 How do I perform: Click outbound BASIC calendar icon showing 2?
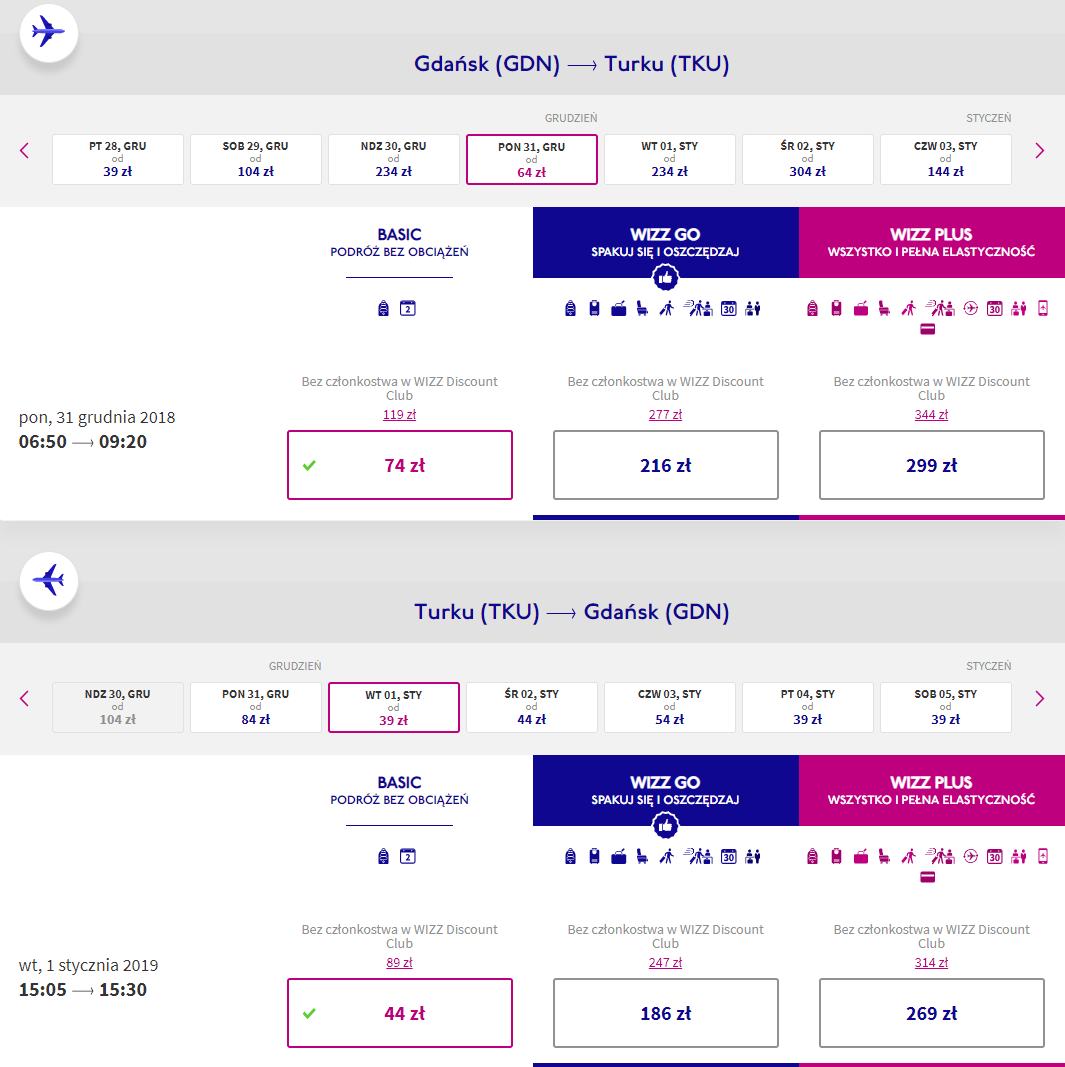click(x=407, y=308)
